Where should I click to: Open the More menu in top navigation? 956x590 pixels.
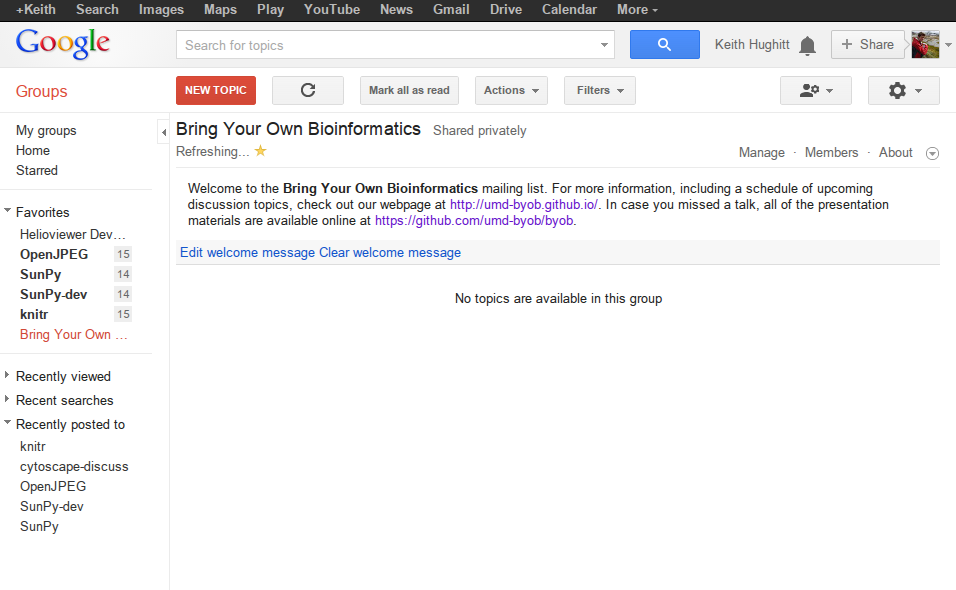(637, 9)
